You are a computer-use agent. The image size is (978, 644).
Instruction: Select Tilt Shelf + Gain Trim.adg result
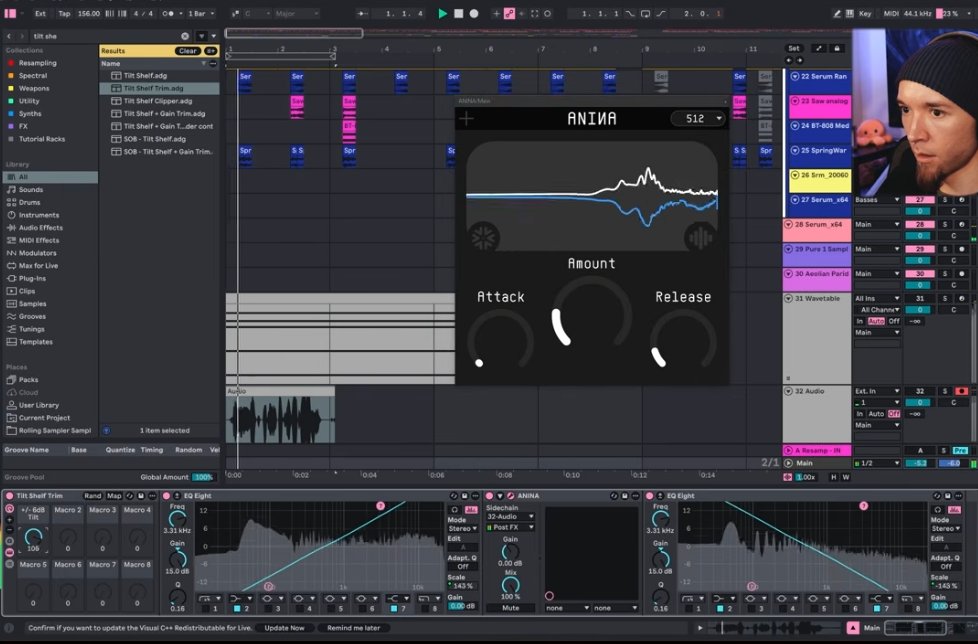click(164, 113)
